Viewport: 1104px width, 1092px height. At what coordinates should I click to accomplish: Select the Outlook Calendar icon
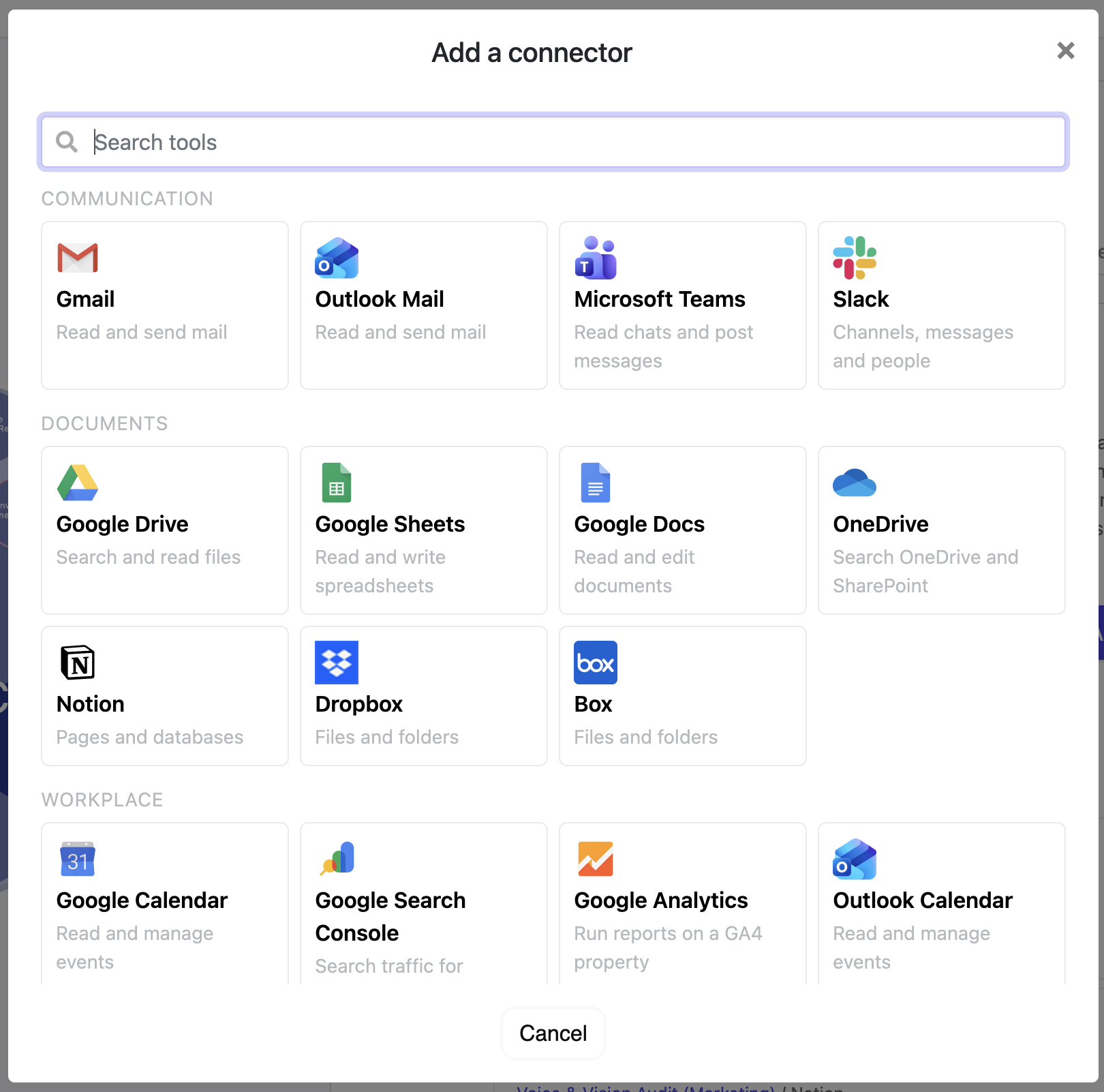[x=855, y=859]
